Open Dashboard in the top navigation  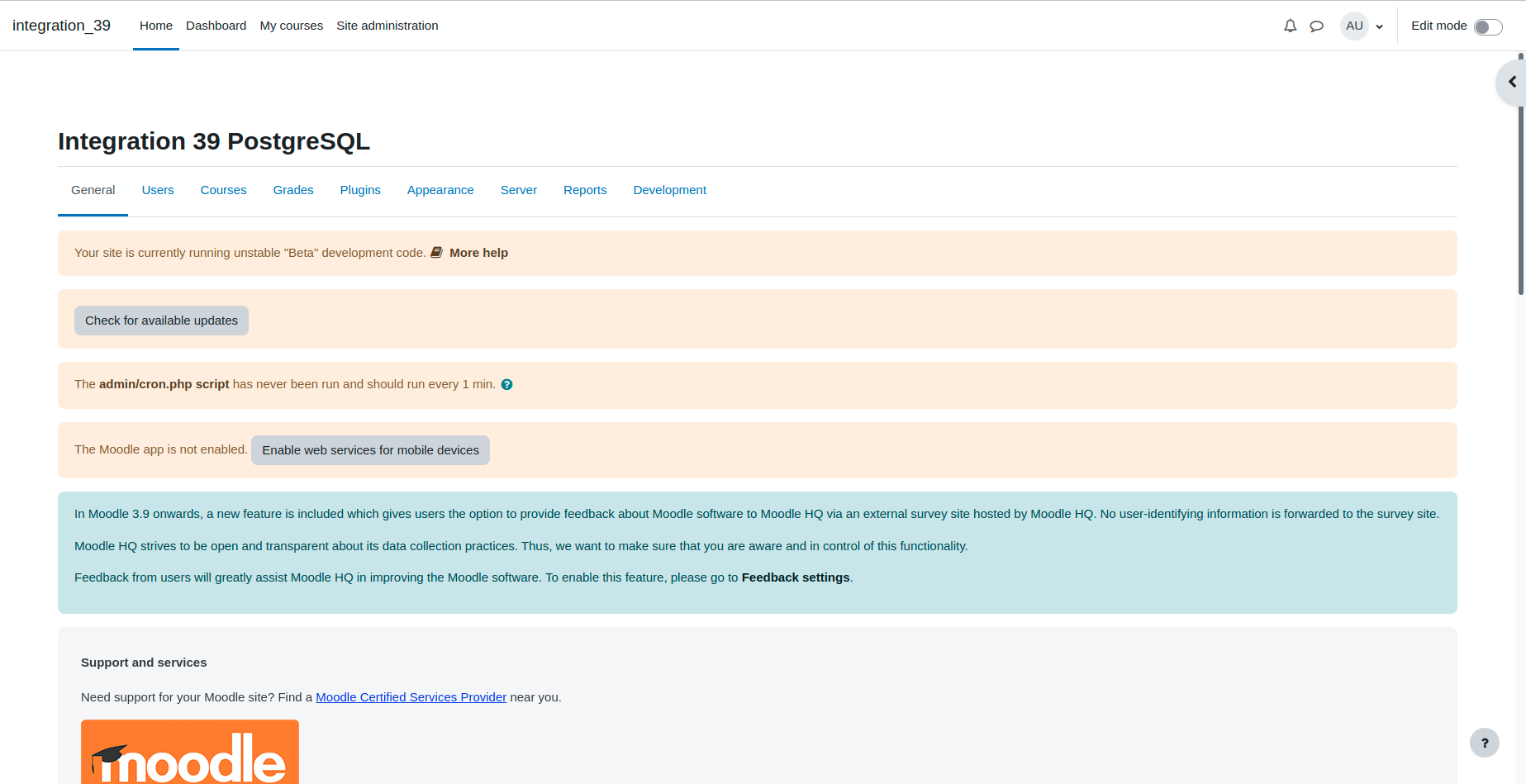coord(216,26)
